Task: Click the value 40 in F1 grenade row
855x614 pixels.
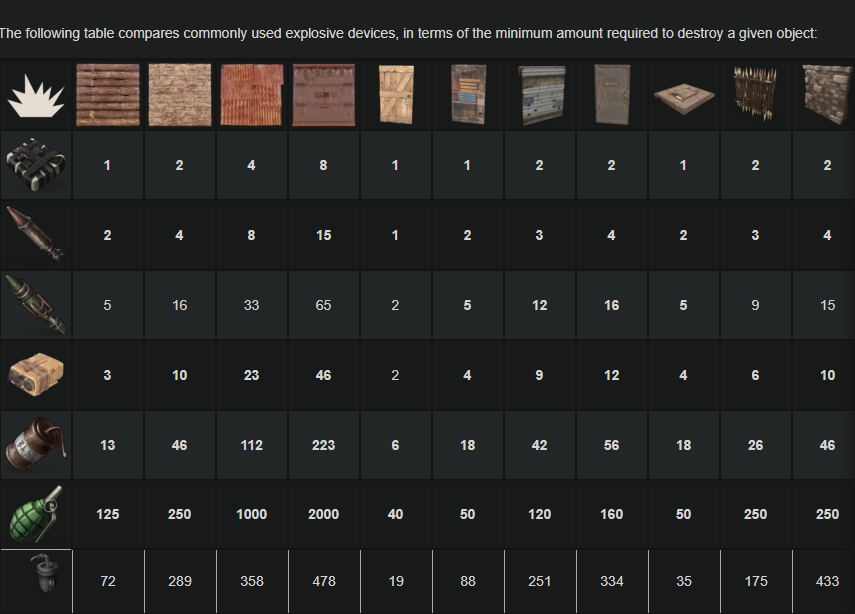Action: pyautogui.click(x=395, y=514)
